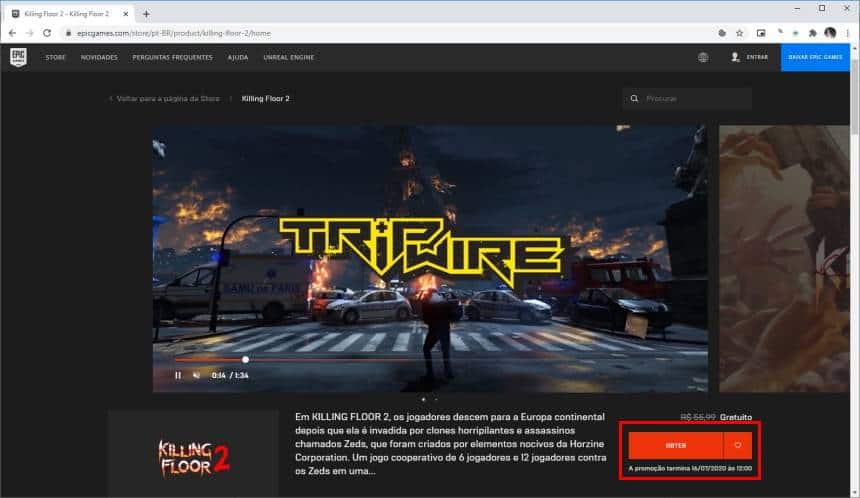Reload the page
Screen dimensions: 860x498
(47, 33)
